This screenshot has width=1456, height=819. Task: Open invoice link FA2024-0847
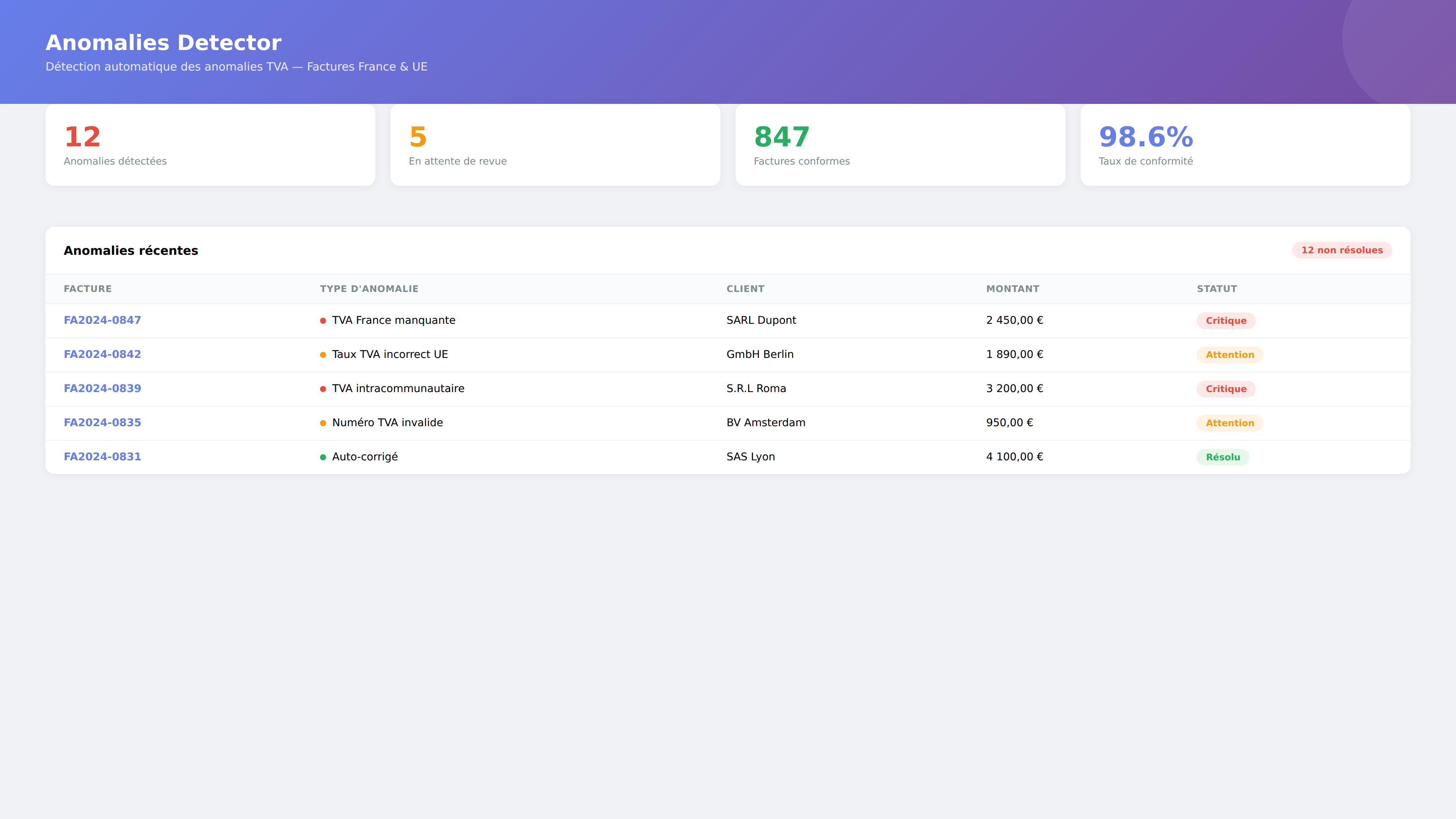tap(102, 320)
